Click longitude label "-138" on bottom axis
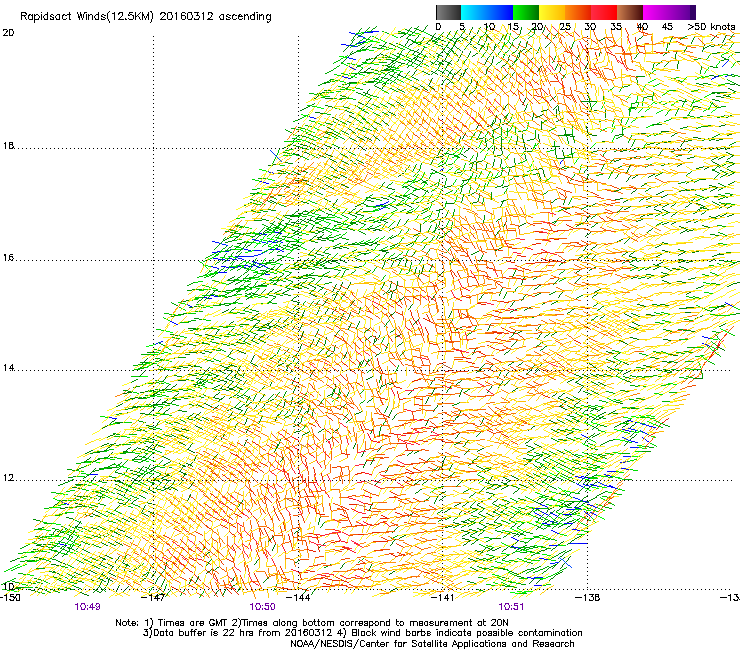 (x=588, y=598)
